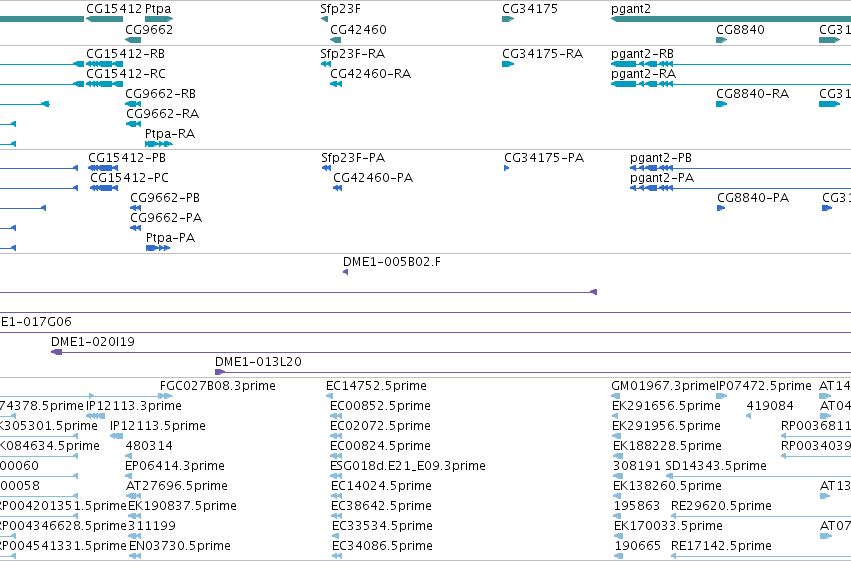Click EST label EC38642.5prime
Image resolution: width=851 pixels, height=561 pixels.
[x=382, y=506]
